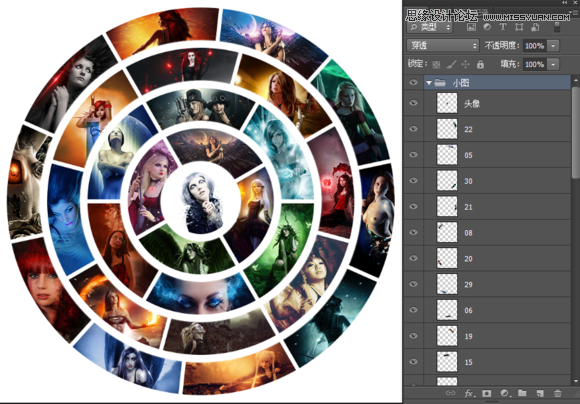
Task: Click the smart object filter icon
Action: tap(535, 27)
